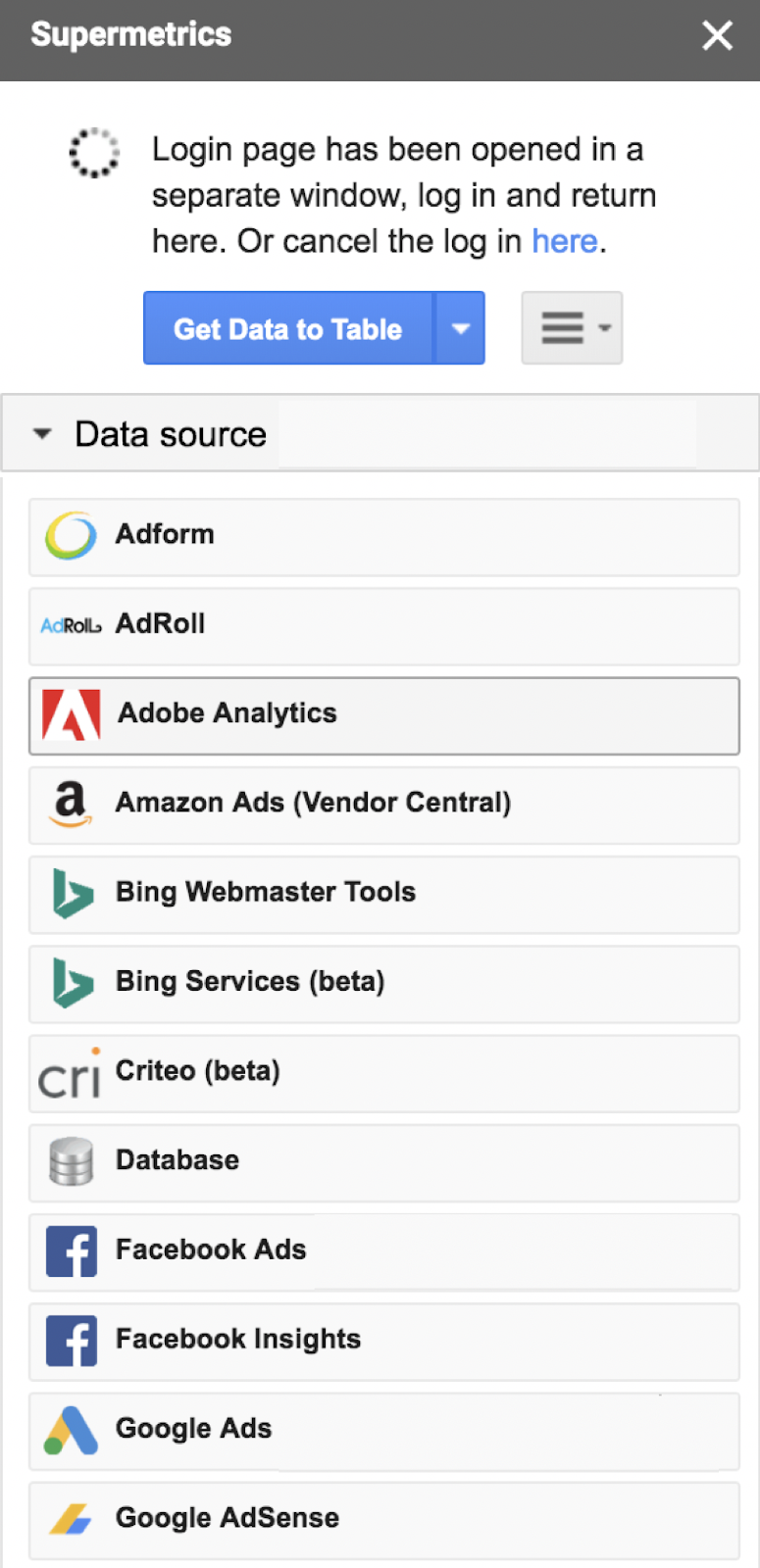Open the Get Data to Table dropdown arrow
Image resolution: width=760 pixels, height=1568 pixels.
coord(460,328)
